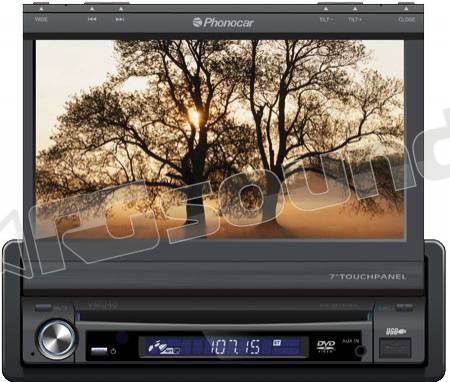Skip to next track on top bar
This screenshot has height=382, width=450.
pos(120,19)
